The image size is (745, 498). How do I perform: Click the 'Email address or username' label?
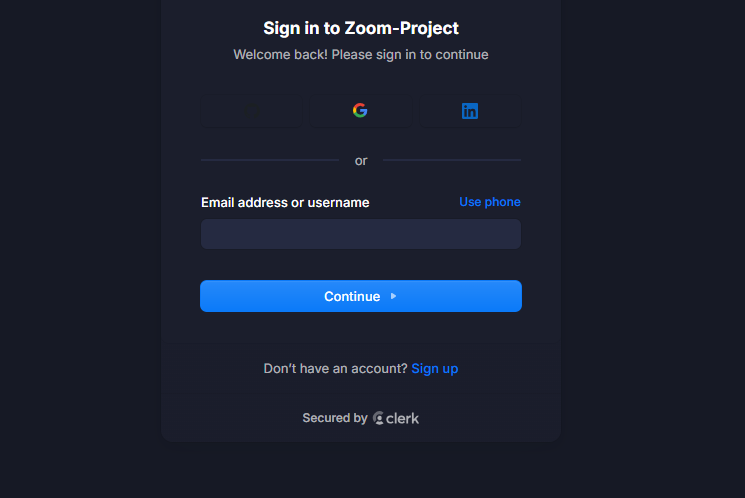tap(285, 203)
